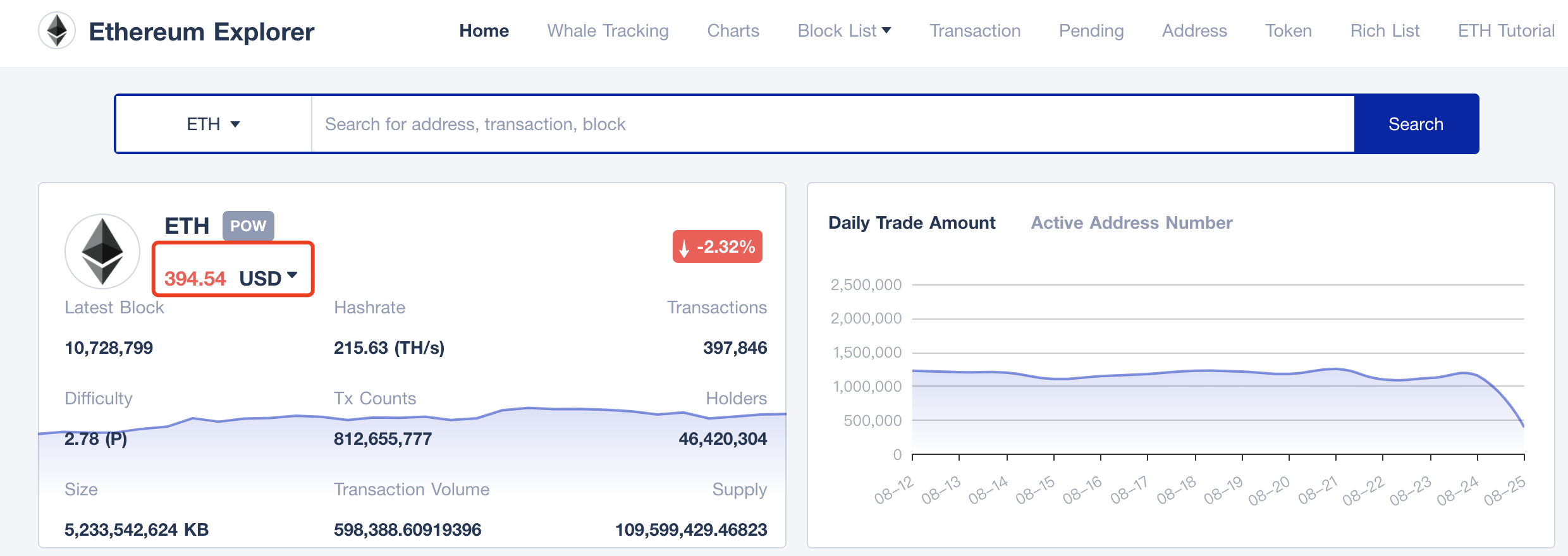Click the Latest Block label
The height and width of the screenshot is (556, 1568).
pyautogui.click(x=114, y=307)
